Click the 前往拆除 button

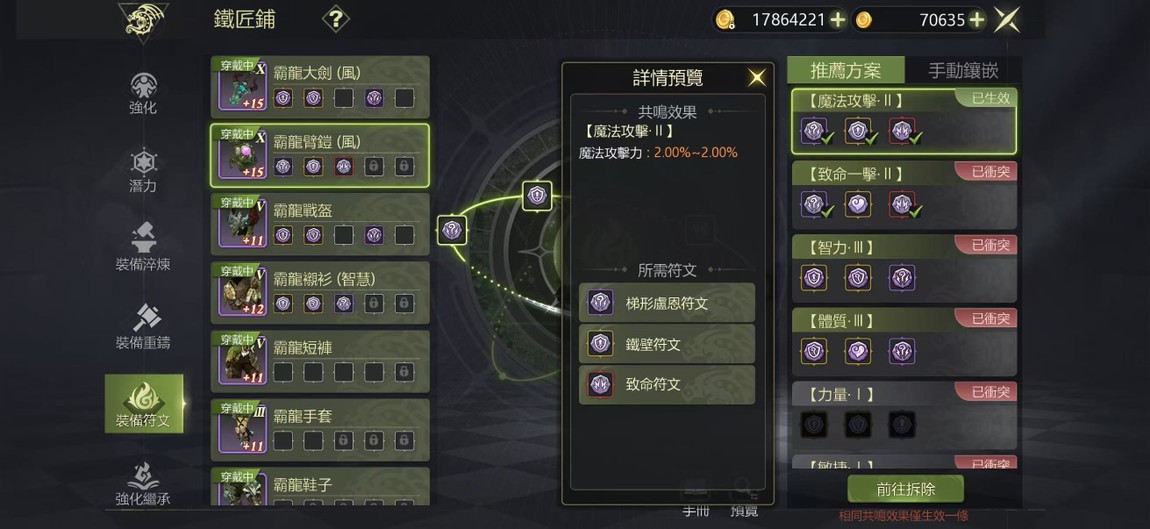tap(905, 489)
